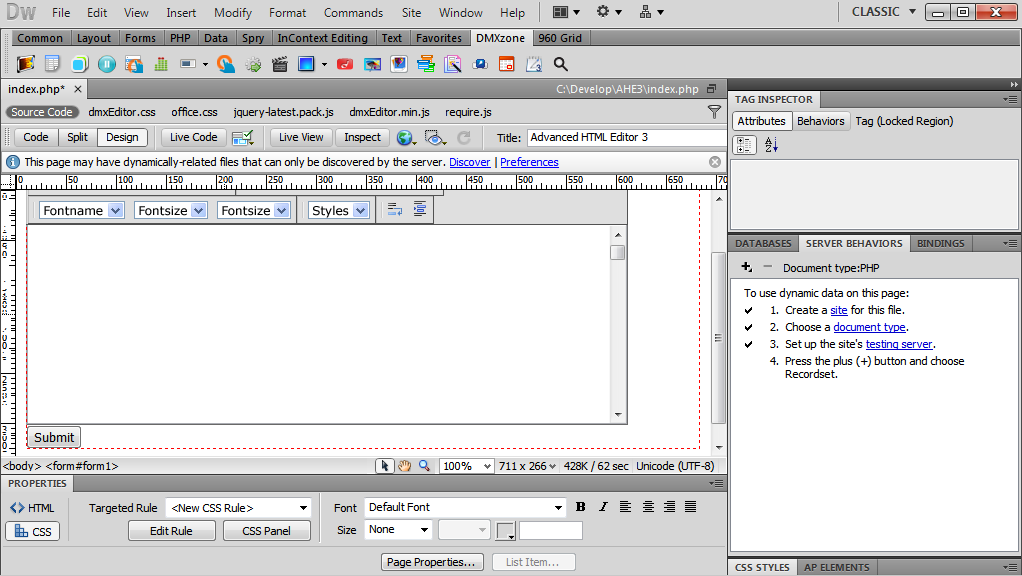The width and height of the screenshot is (1022, 576).
Task: Open the Tag Inspector panel options menu
Action: click(1010, 100)
